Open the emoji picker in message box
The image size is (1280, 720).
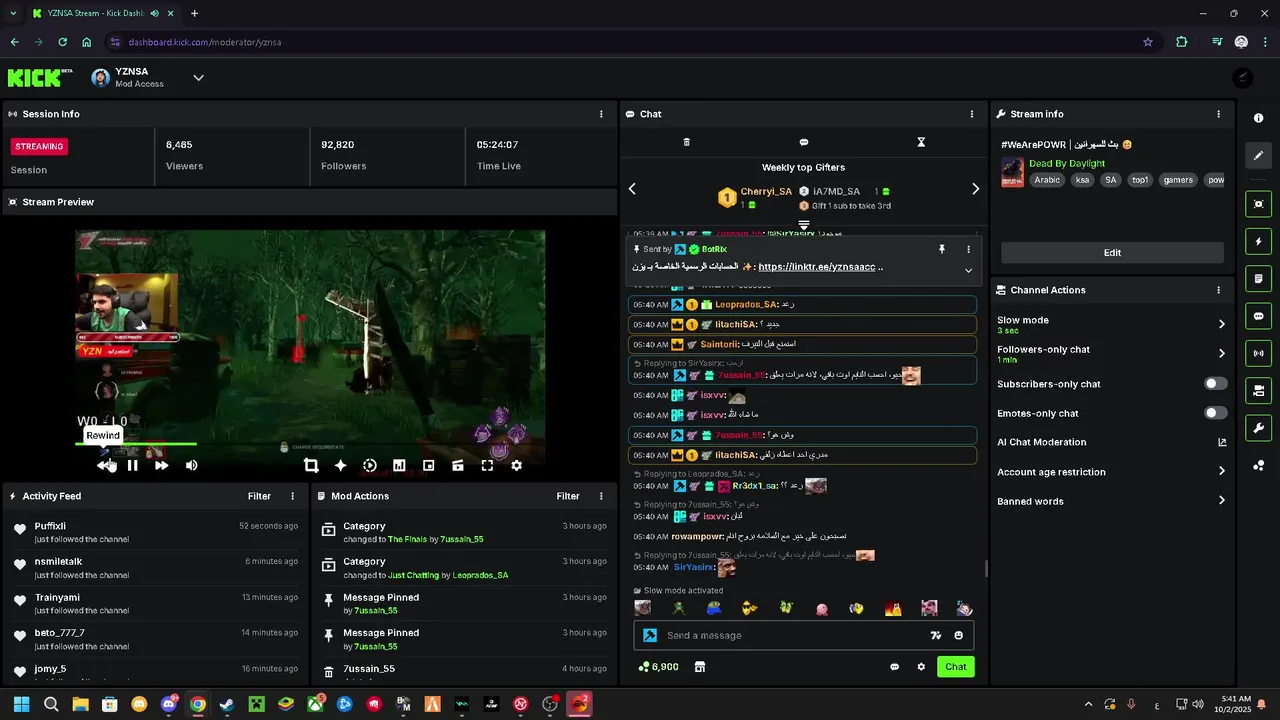[x=959, y=635]
